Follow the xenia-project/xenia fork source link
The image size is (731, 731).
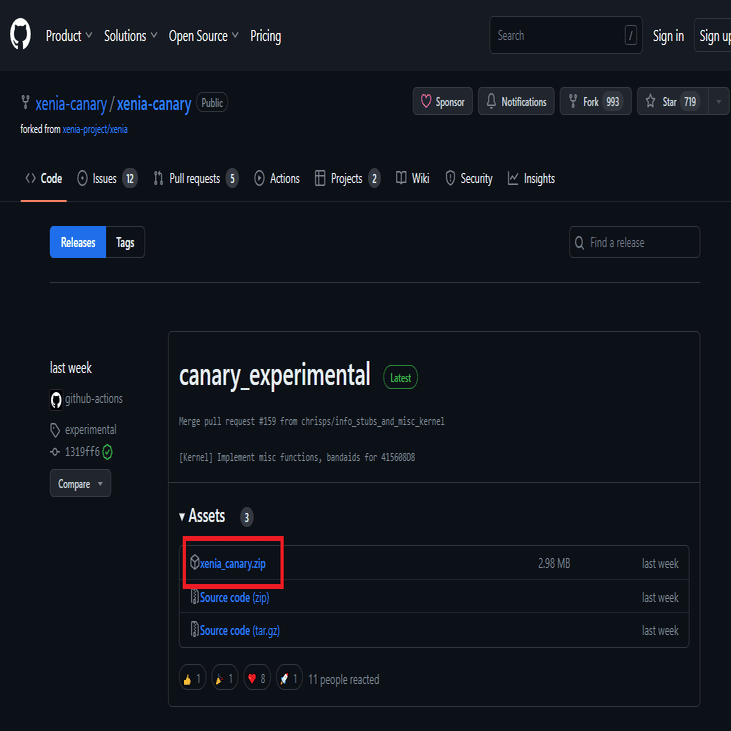(95, 129)
